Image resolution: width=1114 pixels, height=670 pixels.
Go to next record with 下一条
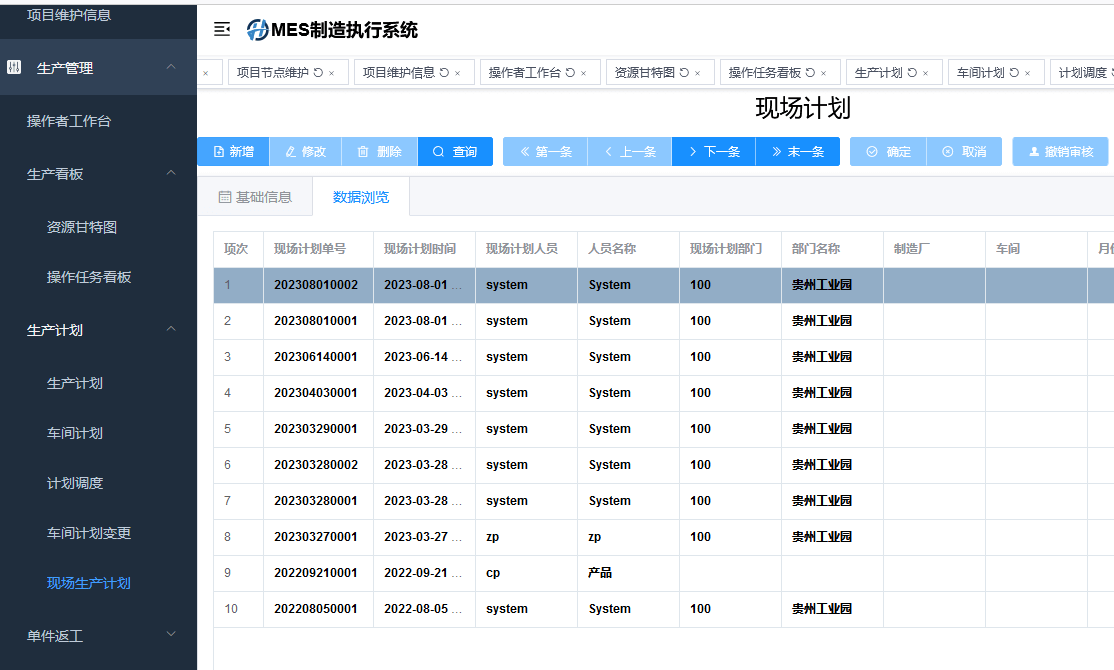click(713, 151)
